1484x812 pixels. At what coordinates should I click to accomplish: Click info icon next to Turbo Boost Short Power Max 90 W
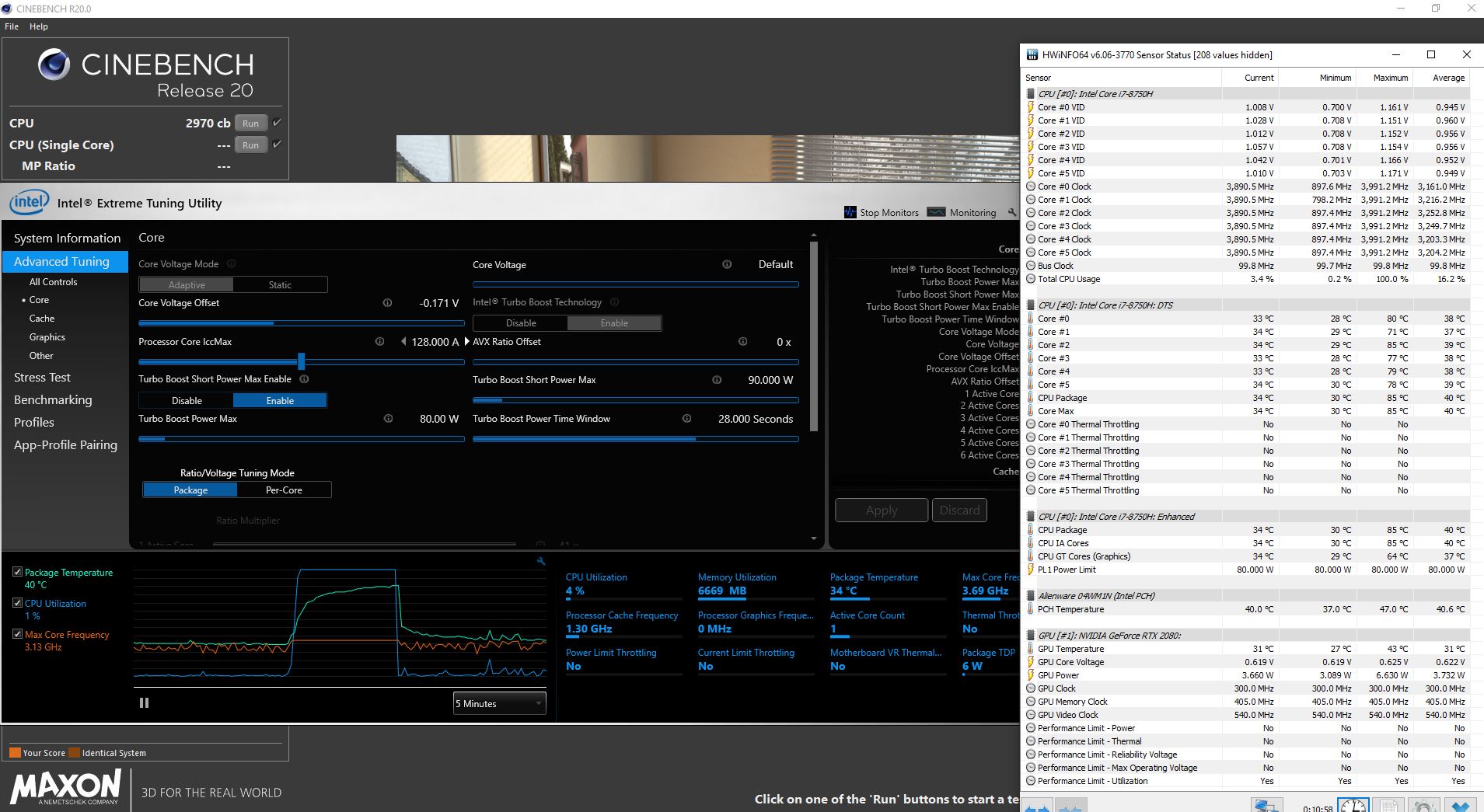point(717,380)
